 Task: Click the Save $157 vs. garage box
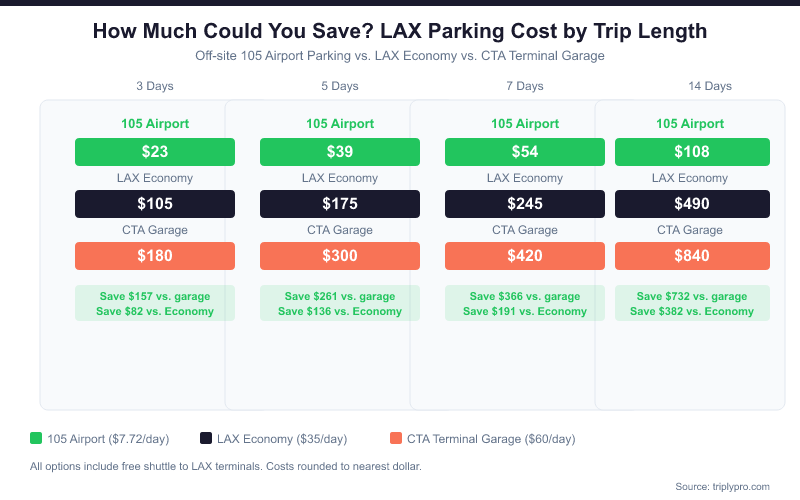click(x=155, y=303)
